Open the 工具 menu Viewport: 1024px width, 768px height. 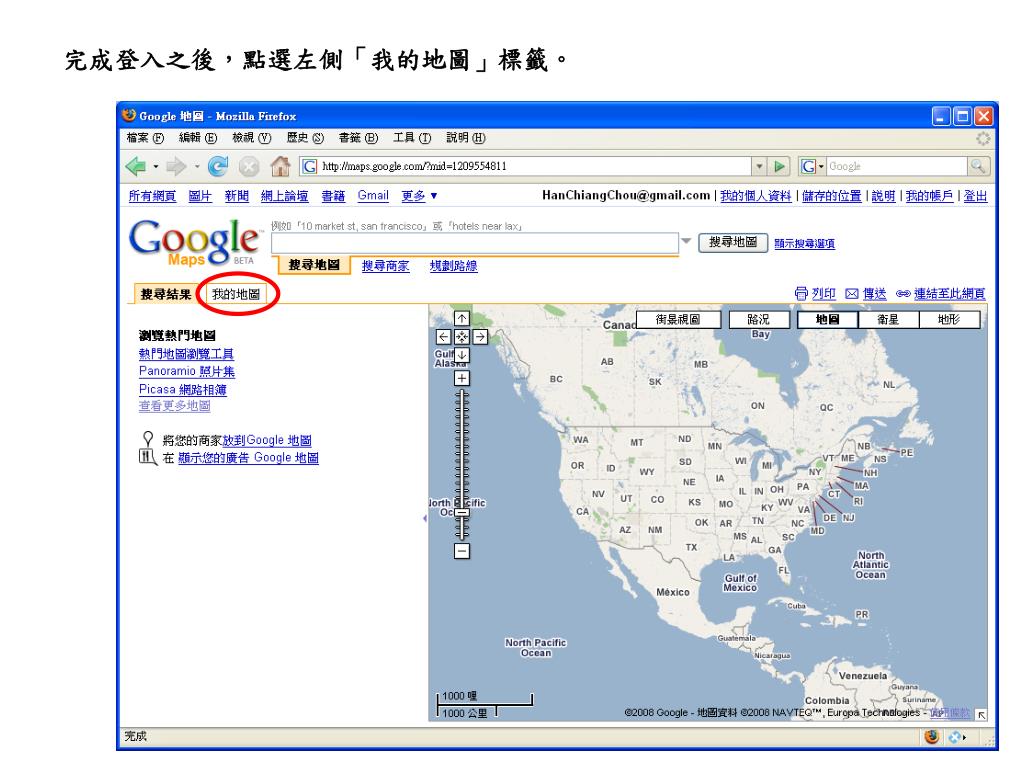(x=411, y=138)
